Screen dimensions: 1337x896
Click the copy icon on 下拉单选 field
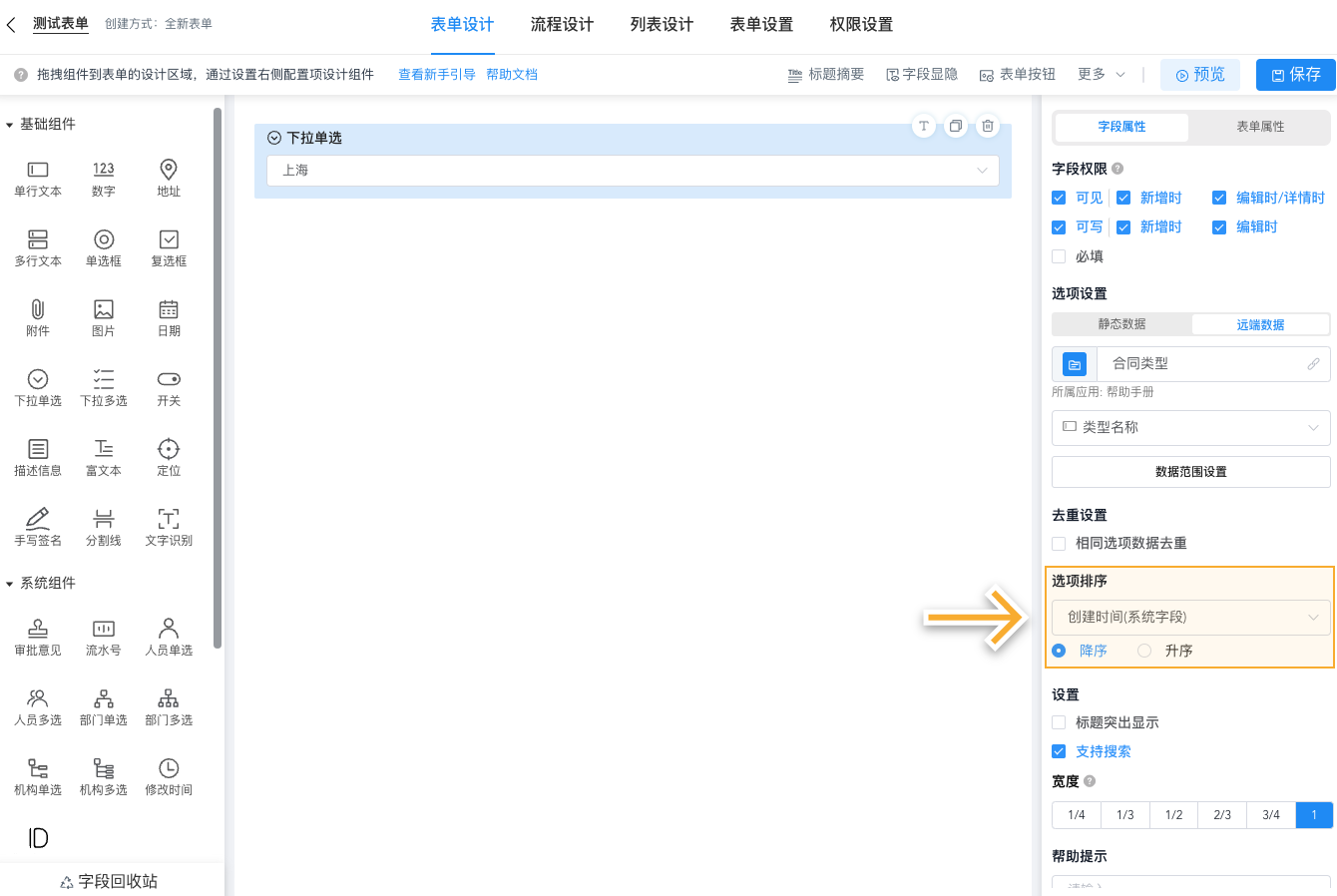pos(955,126)
